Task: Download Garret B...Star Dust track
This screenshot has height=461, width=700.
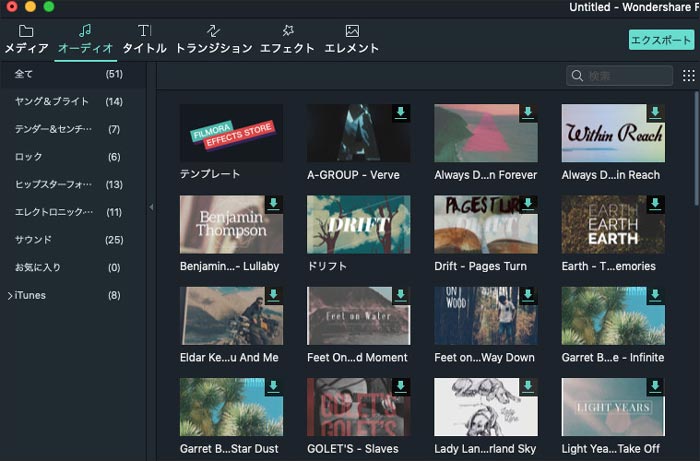Action: click(x=274, y=387)
